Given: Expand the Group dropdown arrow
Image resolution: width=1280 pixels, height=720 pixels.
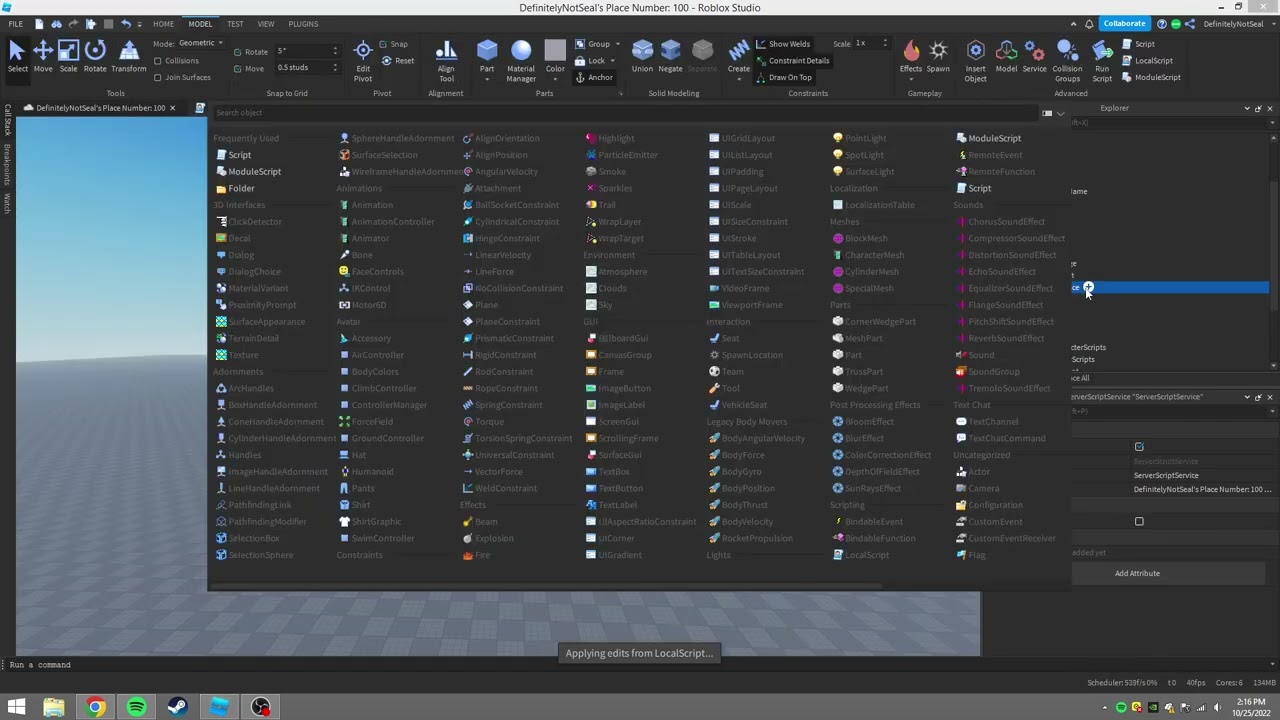Looking at the screenshot, I should coord(617,44).
